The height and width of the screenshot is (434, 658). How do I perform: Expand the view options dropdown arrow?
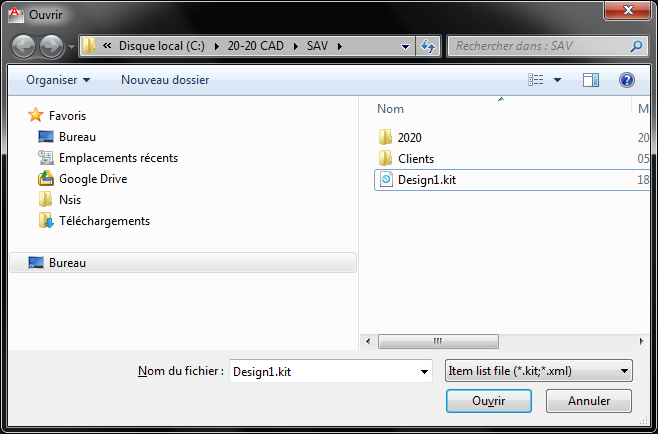[x=557, y=80]
